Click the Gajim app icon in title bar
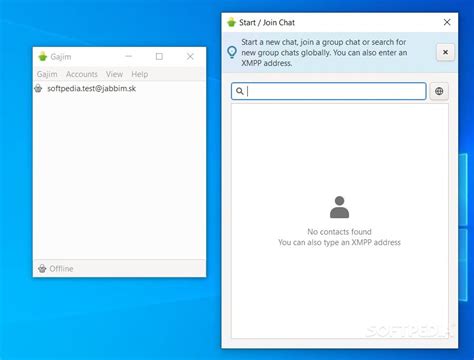 [43, 56]
